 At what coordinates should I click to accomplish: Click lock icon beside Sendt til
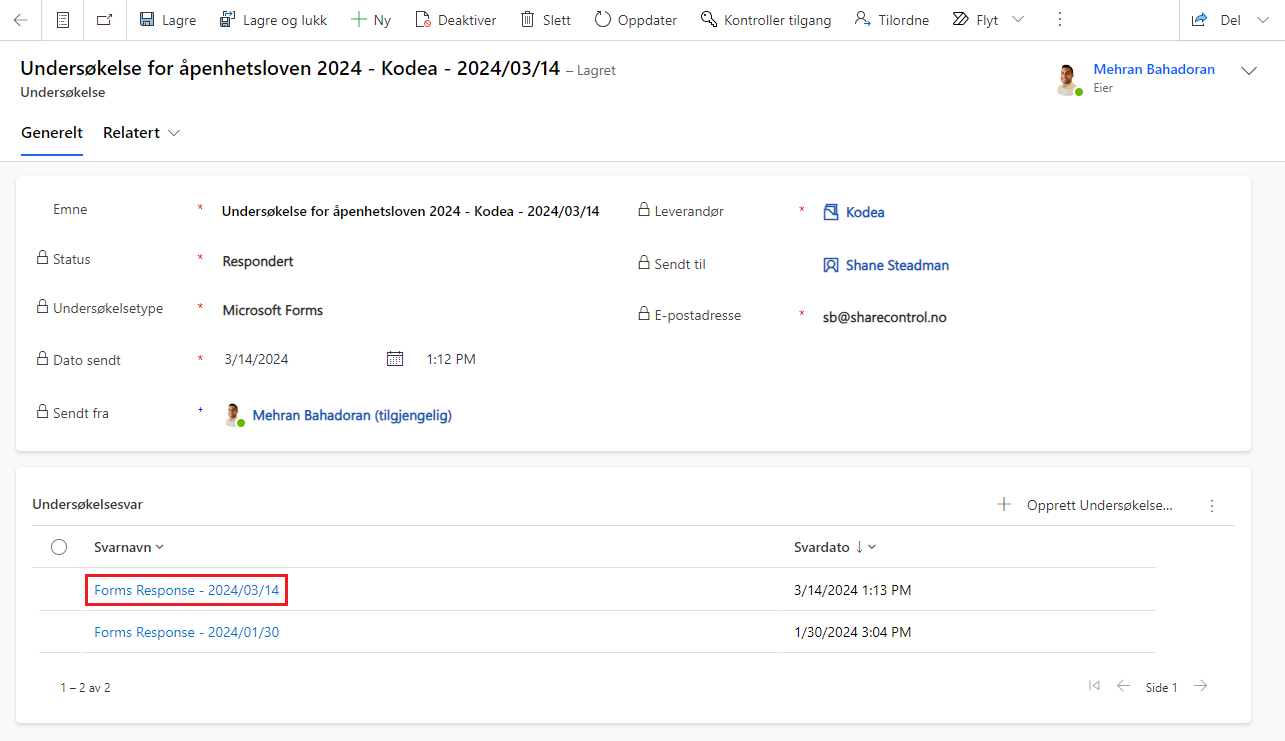pyautogui.click(x=645, y=263)
